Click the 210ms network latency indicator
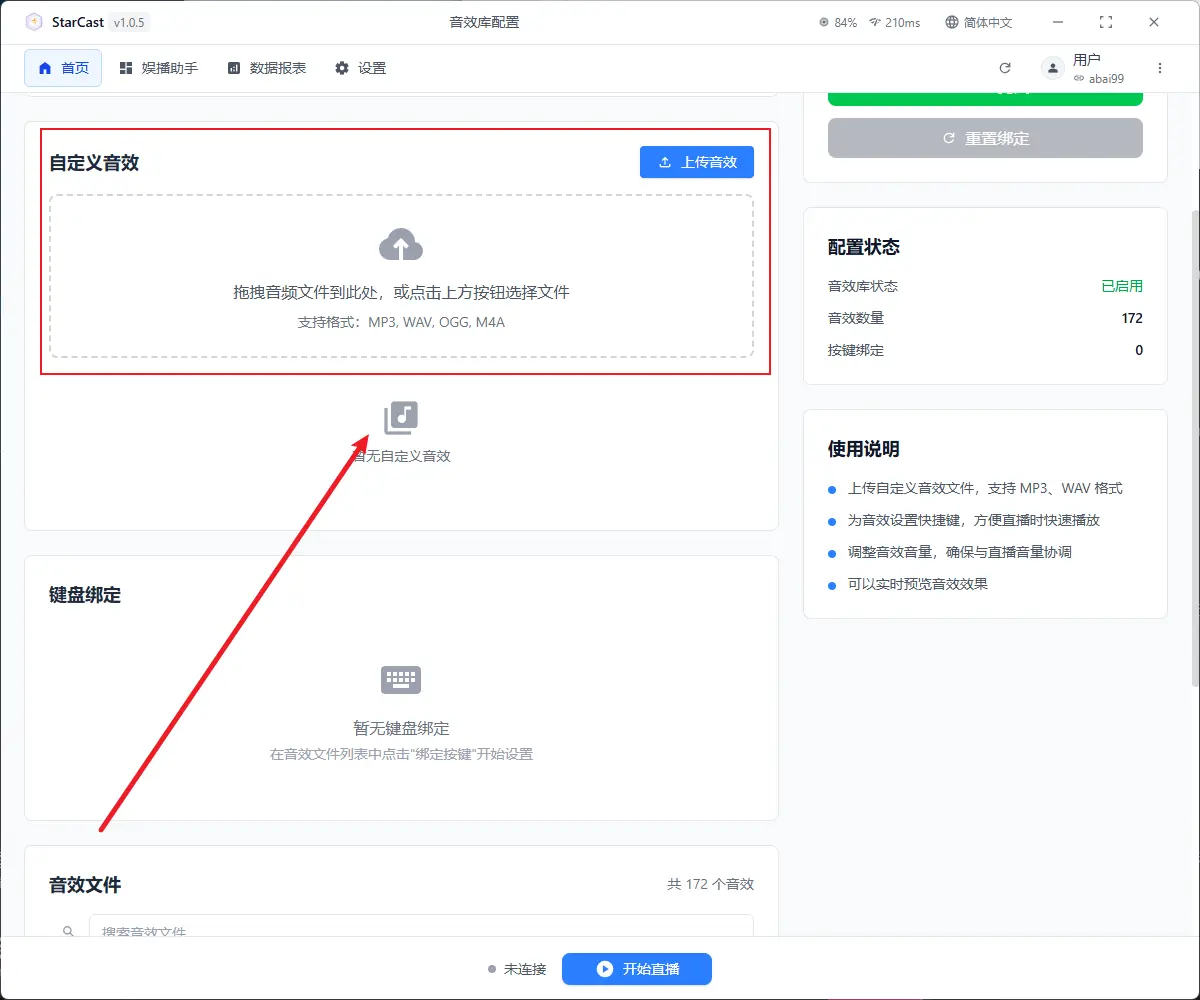Viewport: 1200px width, 1000px height. (894, 22)
